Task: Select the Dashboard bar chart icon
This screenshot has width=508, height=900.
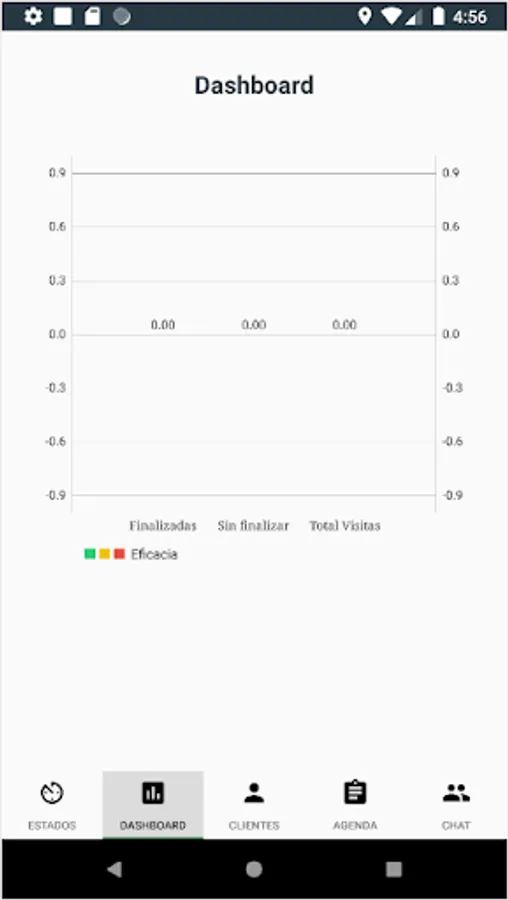Action: pyautogui.click(x=153, y=793)
